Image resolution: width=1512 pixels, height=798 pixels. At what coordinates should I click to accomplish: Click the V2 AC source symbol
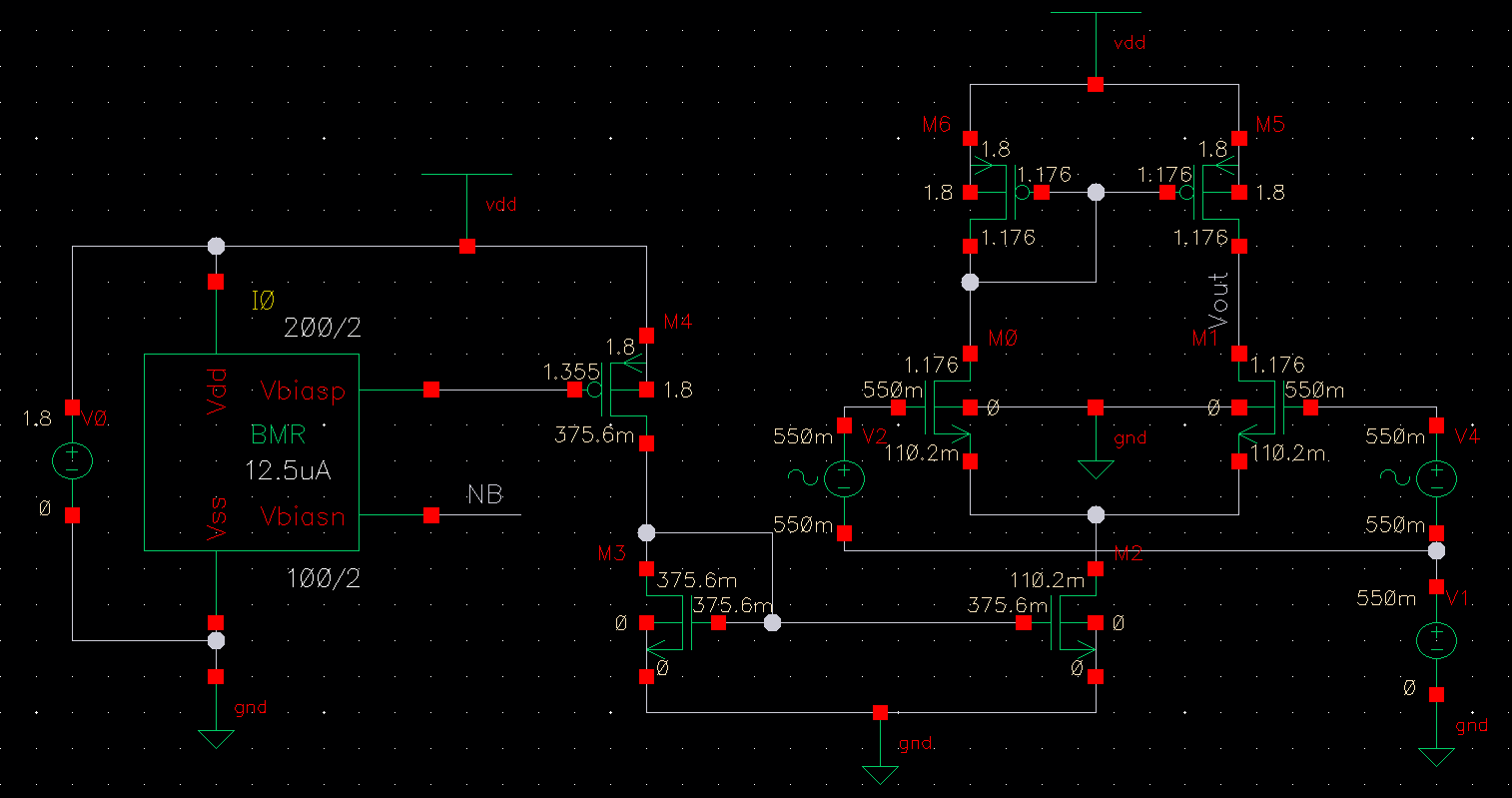(x=844, y=477)
